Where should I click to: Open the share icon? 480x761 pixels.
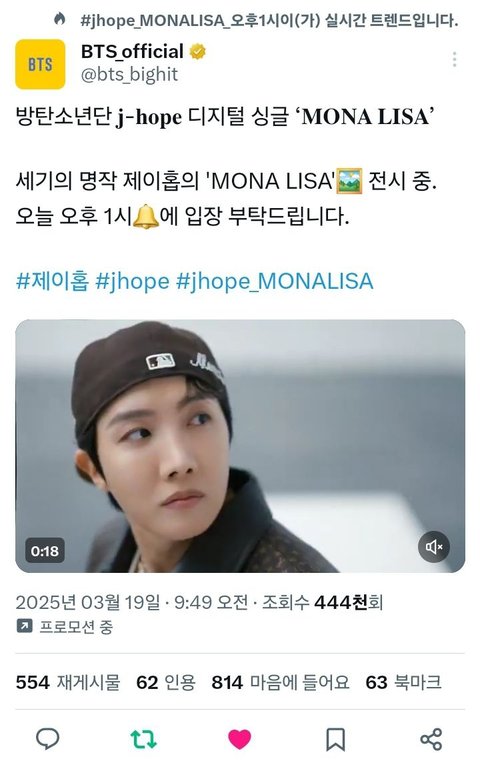tap(431, 739)
